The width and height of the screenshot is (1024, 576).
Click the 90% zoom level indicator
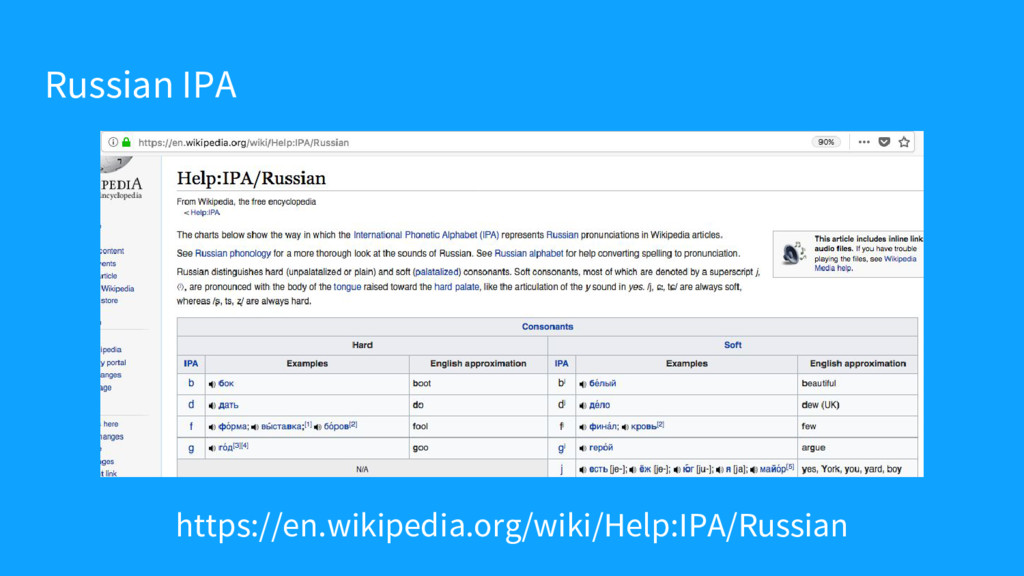click(x=826, y=142)
